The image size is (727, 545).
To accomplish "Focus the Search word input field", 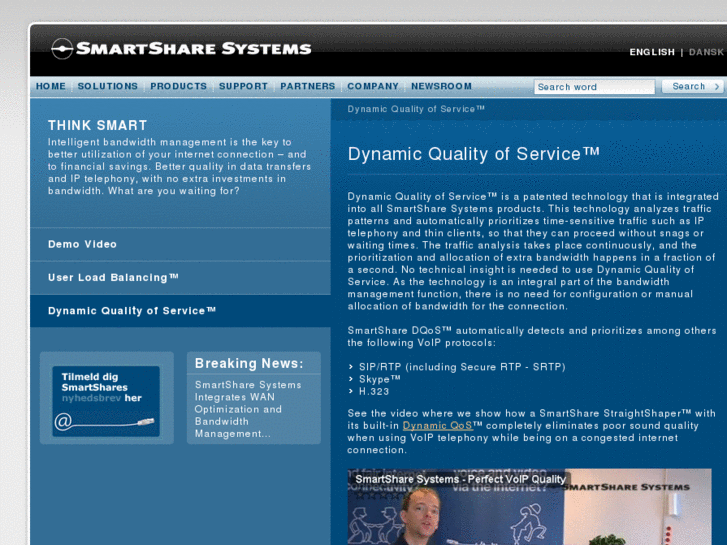I will click(594, 87).
